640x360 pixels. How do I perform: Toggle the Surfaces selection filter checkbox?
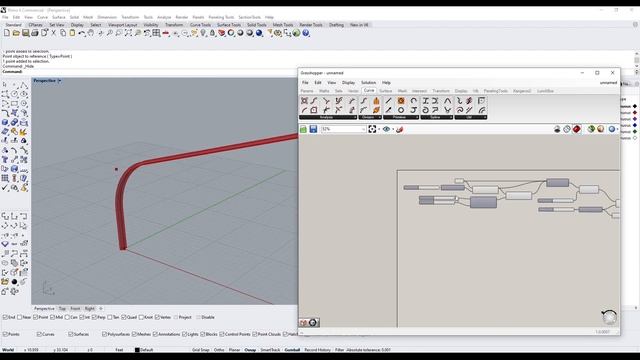point(71,334)
